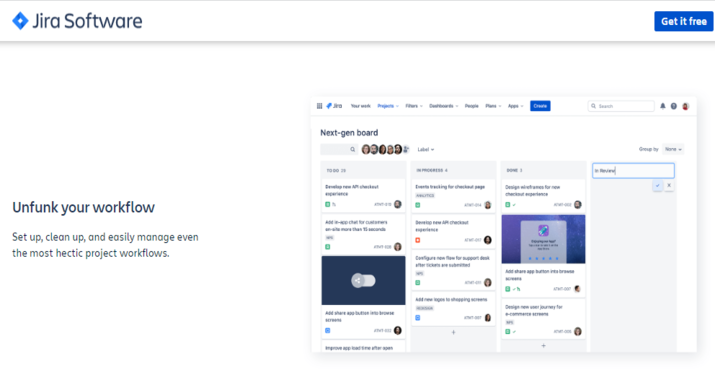
Task: Open the Group by None dropdown
Action: coord(673,149)
